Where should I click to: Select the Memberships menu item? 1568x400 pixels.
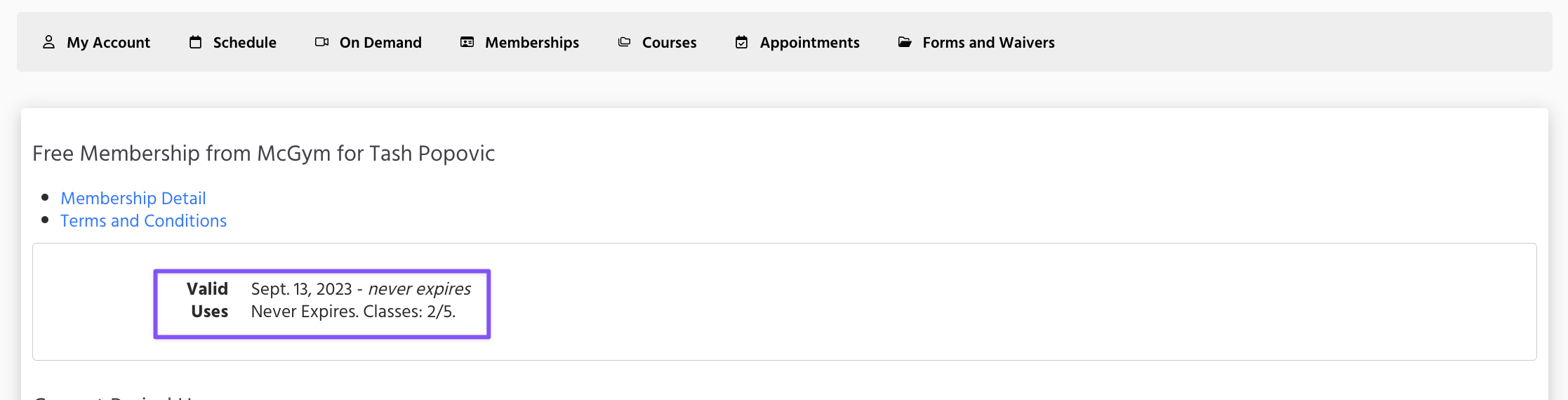click(532, 43)
